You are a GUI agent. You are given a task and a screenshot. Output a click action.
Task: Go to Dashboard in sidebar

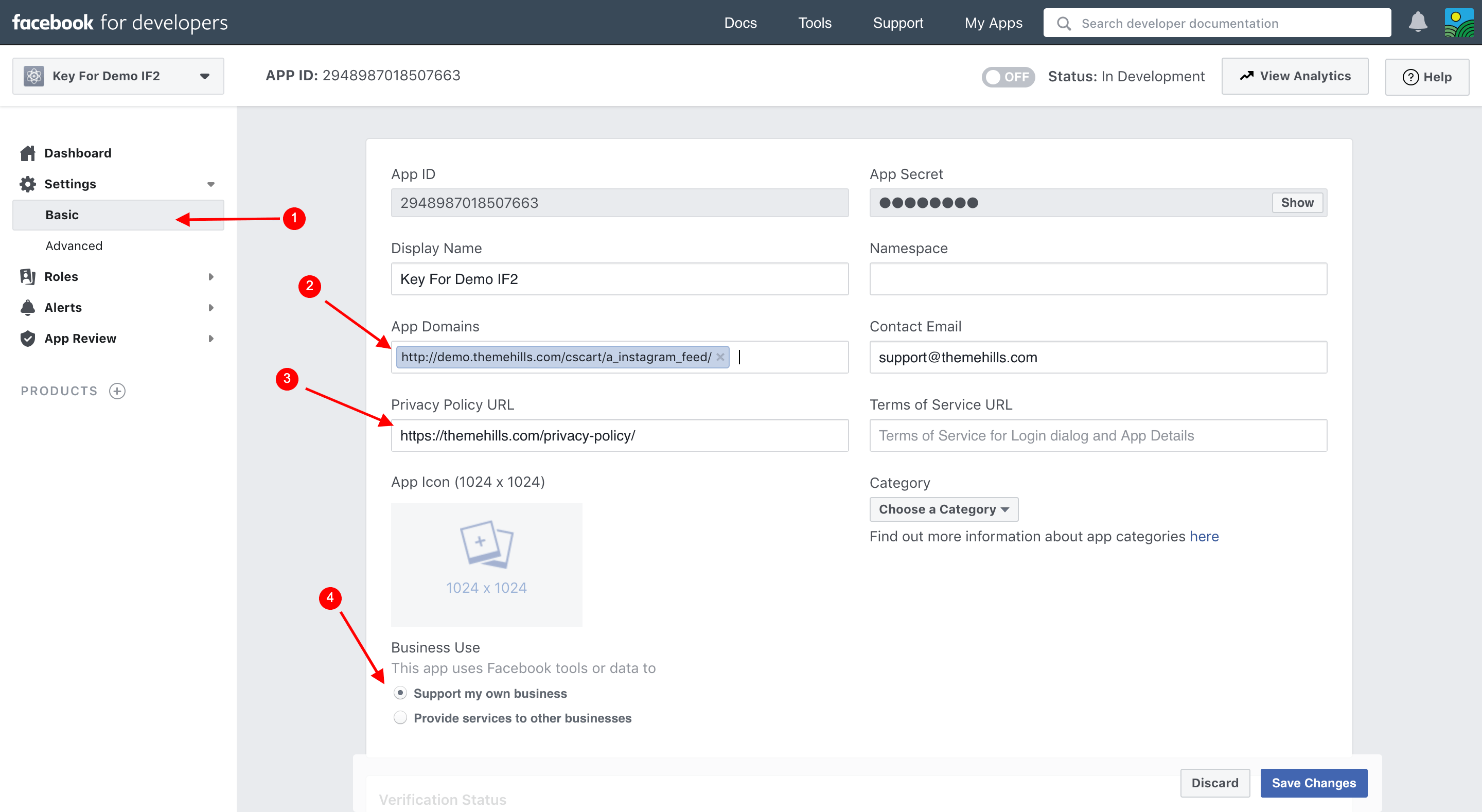tap(78, 153)
